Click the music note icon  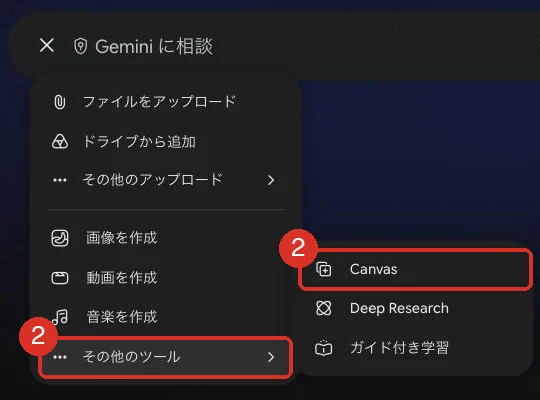click(60, 317)
